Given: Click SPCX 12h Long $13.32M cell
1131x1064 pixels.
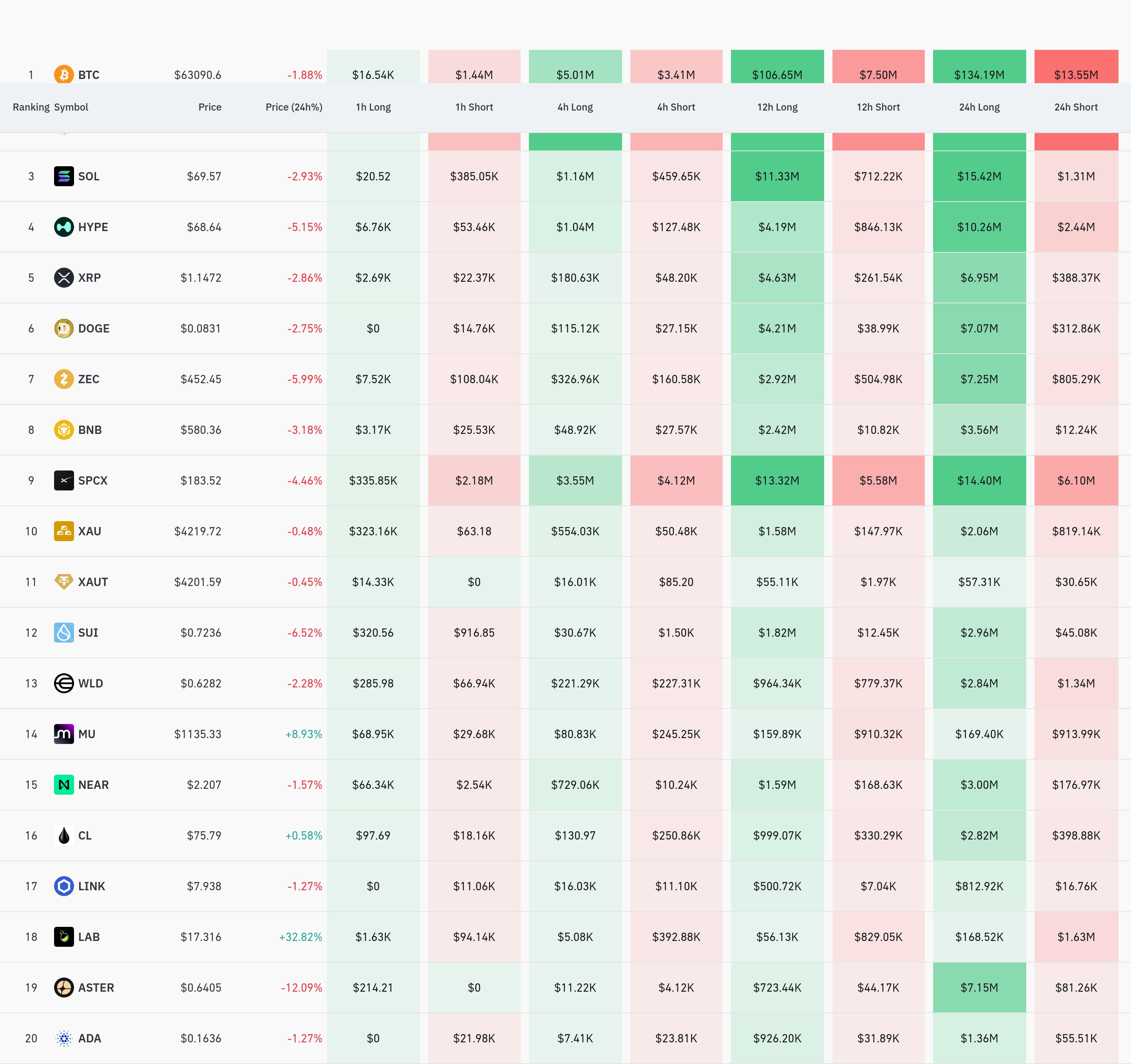Looking at the screenshot, I should pyautogui.click(x=777, y=480).
